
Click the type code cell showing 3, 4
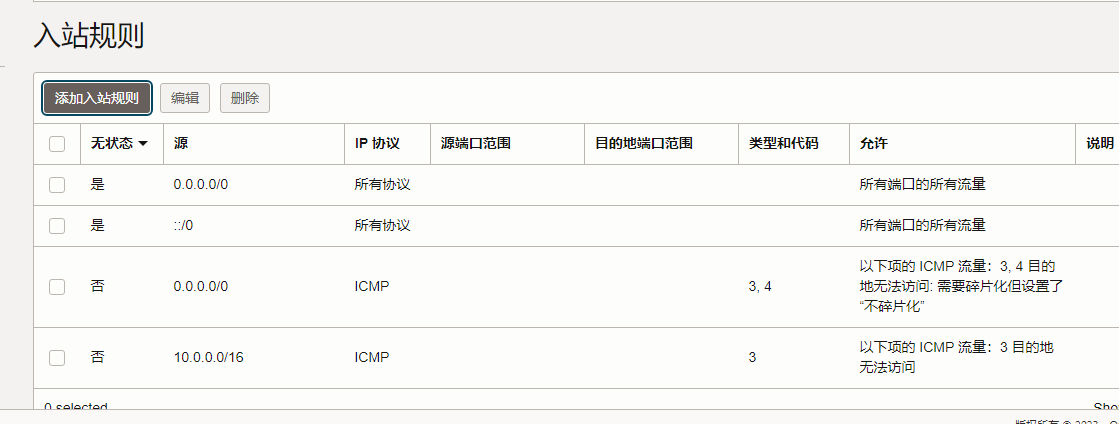coord(760,287)
